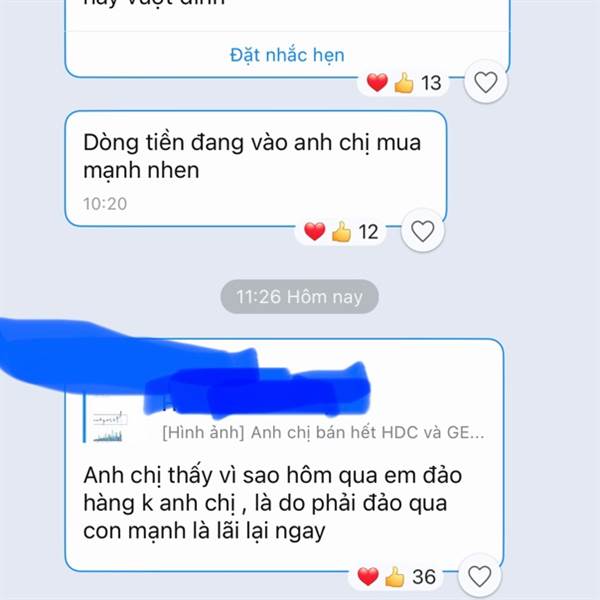Tap the partially visible top message text
The height and width of the screenshot is (600, 600).
click(x=154, y=3)
